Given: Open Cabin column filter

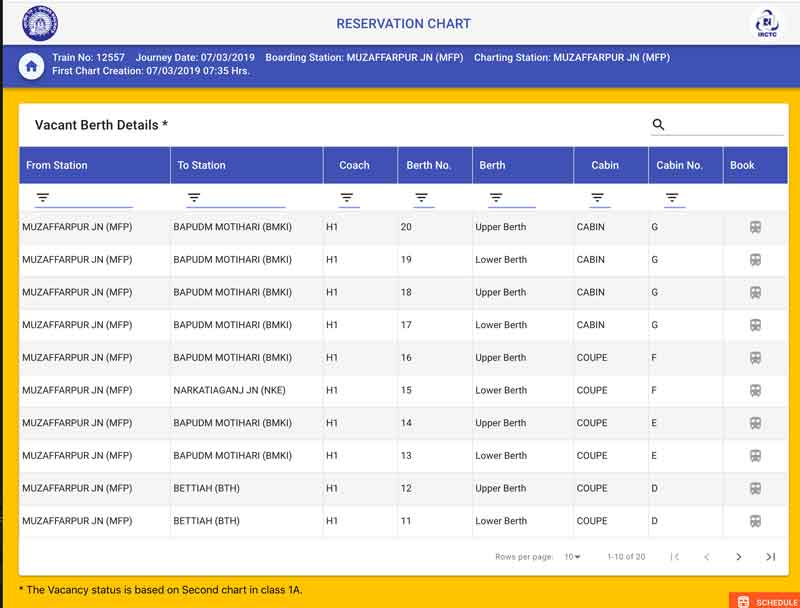Looking at the screenshot, I should (x=599, y=198).
